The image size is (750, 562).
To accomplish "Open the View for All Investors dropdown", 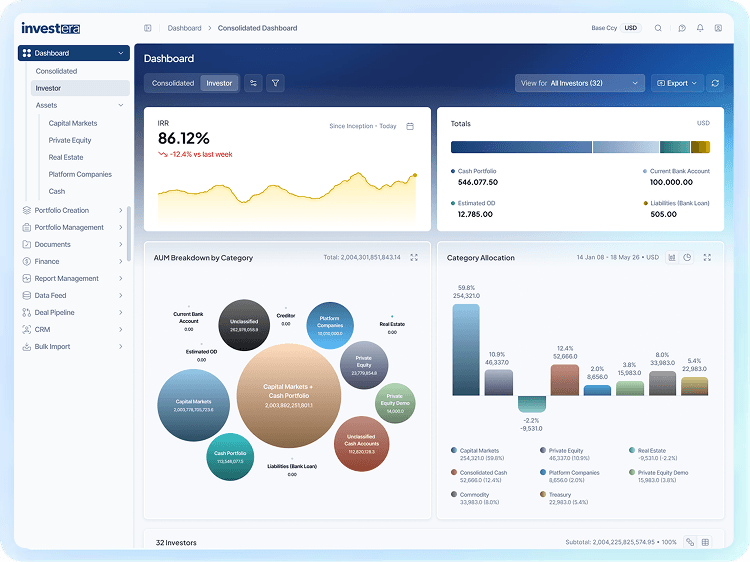I will coord(580,83).
